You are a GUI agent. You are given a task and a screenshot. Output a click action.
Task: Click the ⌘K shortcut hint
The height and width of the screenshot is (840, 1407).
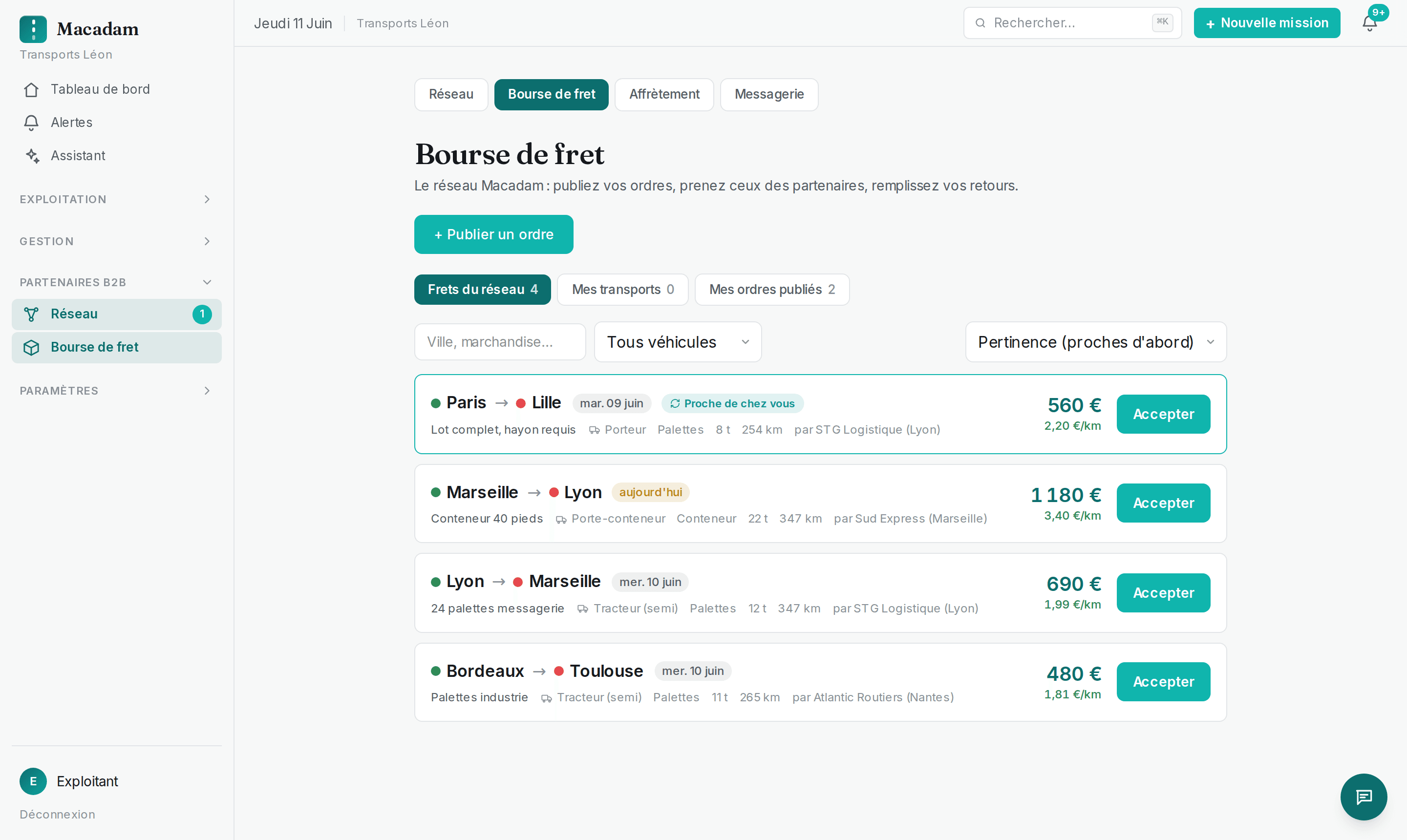tap(1162, 22)
